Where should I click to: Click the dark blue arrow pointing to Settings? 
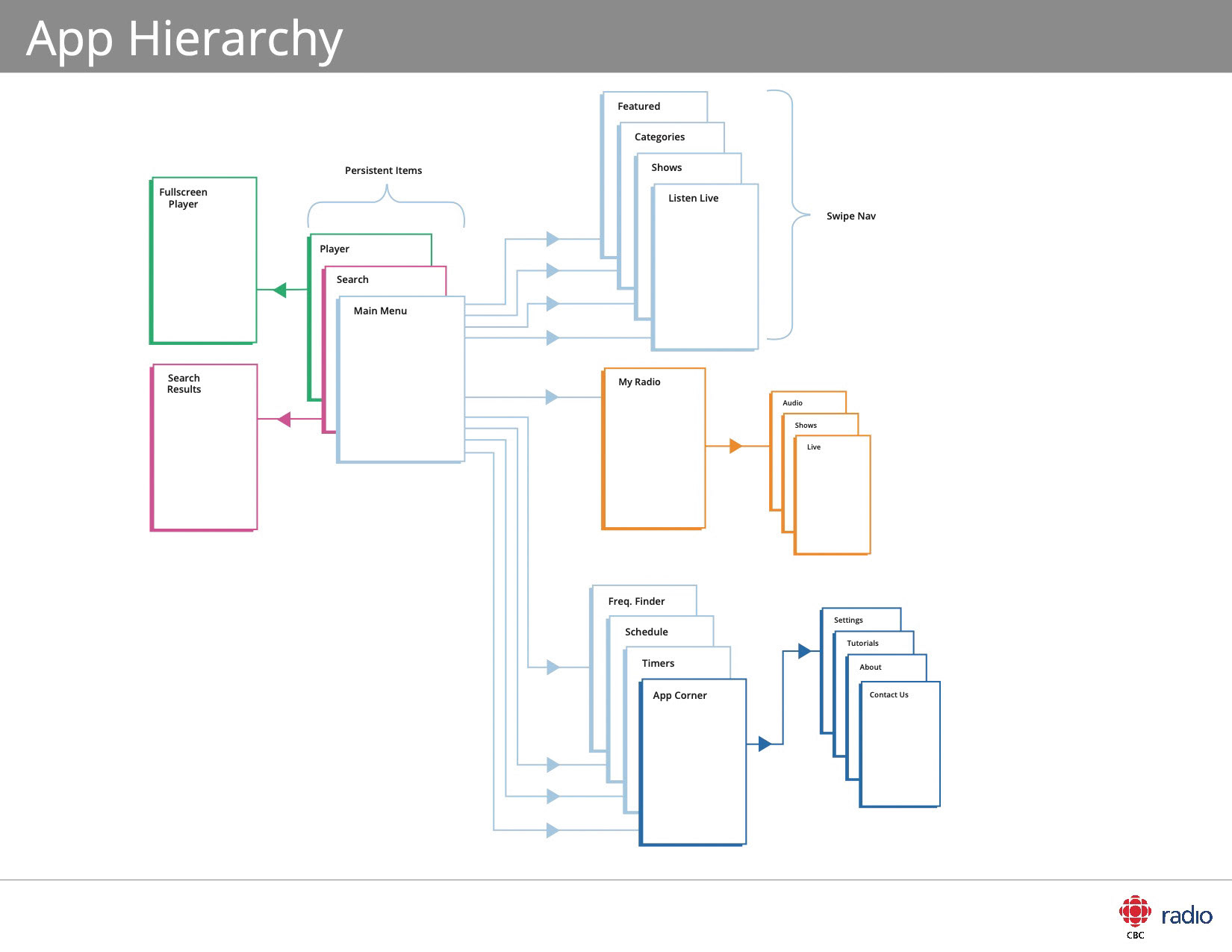[x=804, y=651]
